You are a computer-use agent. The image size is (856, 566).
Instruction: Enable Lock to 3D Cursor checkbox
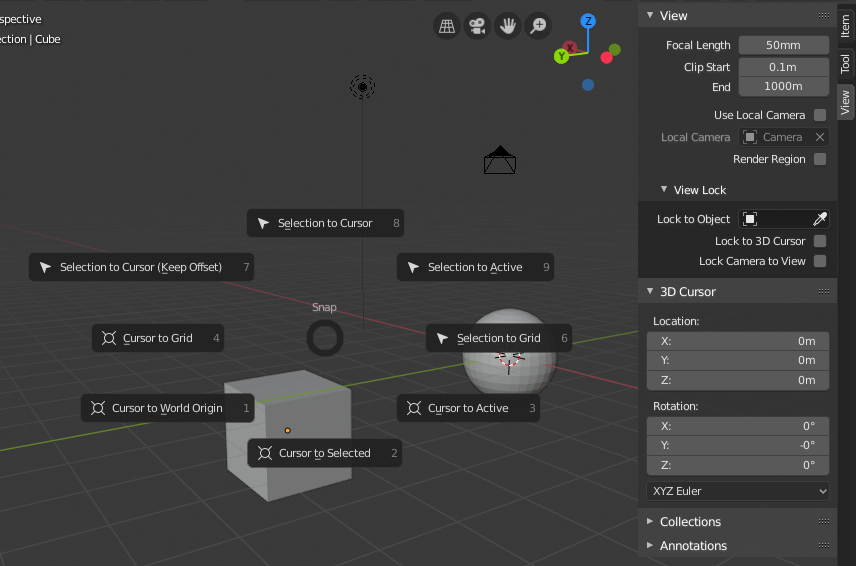tap(820, 241)
